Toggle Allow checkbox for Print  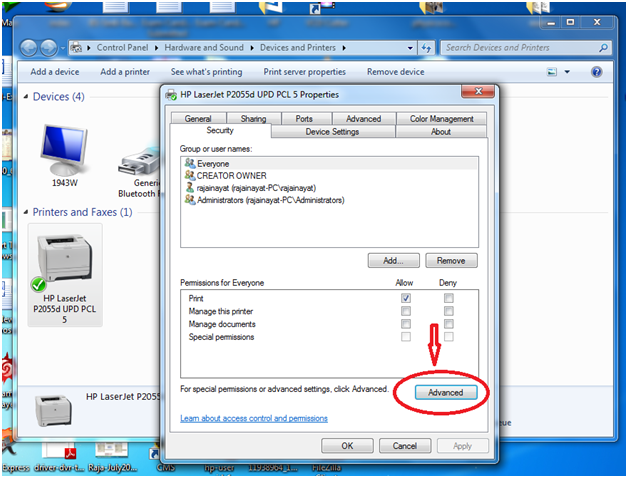406,298
